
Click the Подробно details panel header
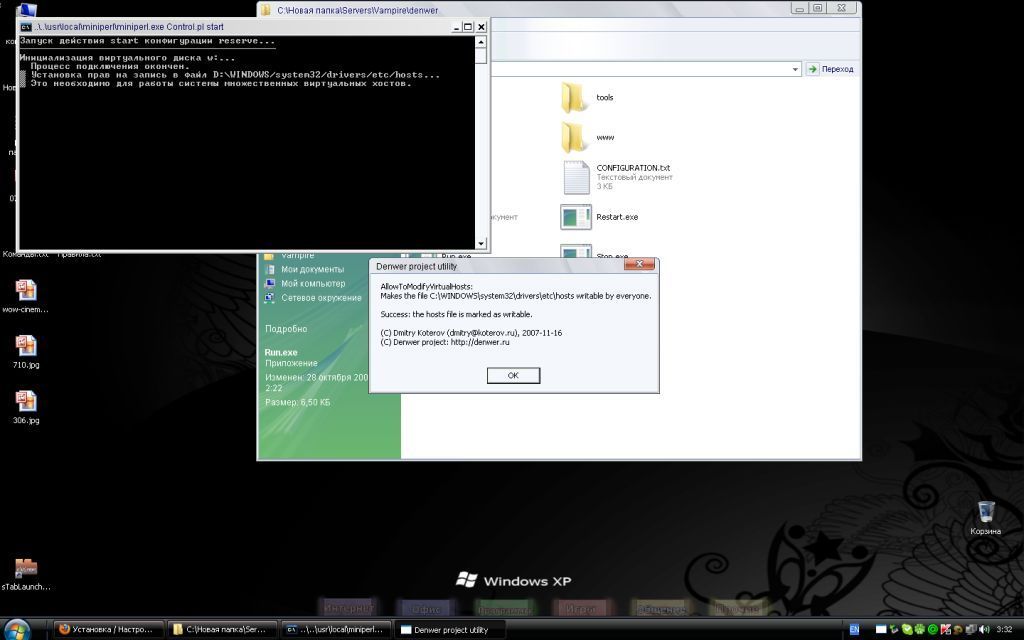(x=286, y=329)
